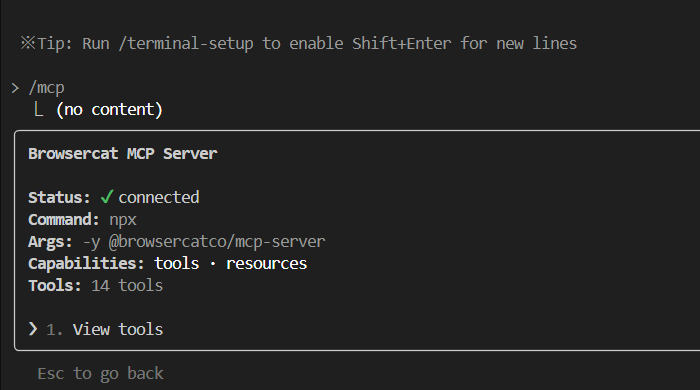Click the Browsercat MCP Server heading
The image size is (700, 390).
pos(123,154)
